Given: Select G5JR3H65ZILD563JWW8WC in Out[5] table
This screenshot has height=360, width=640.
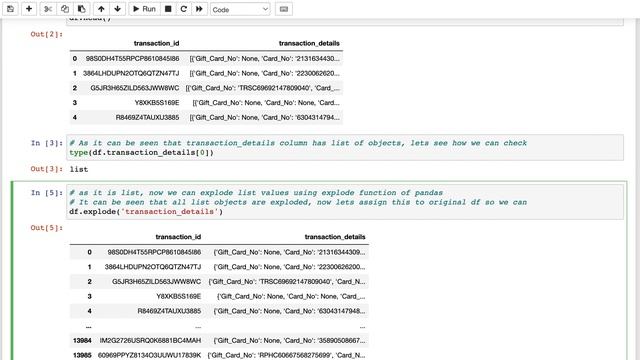Looking at the screenshot, I should coord(156,282).
